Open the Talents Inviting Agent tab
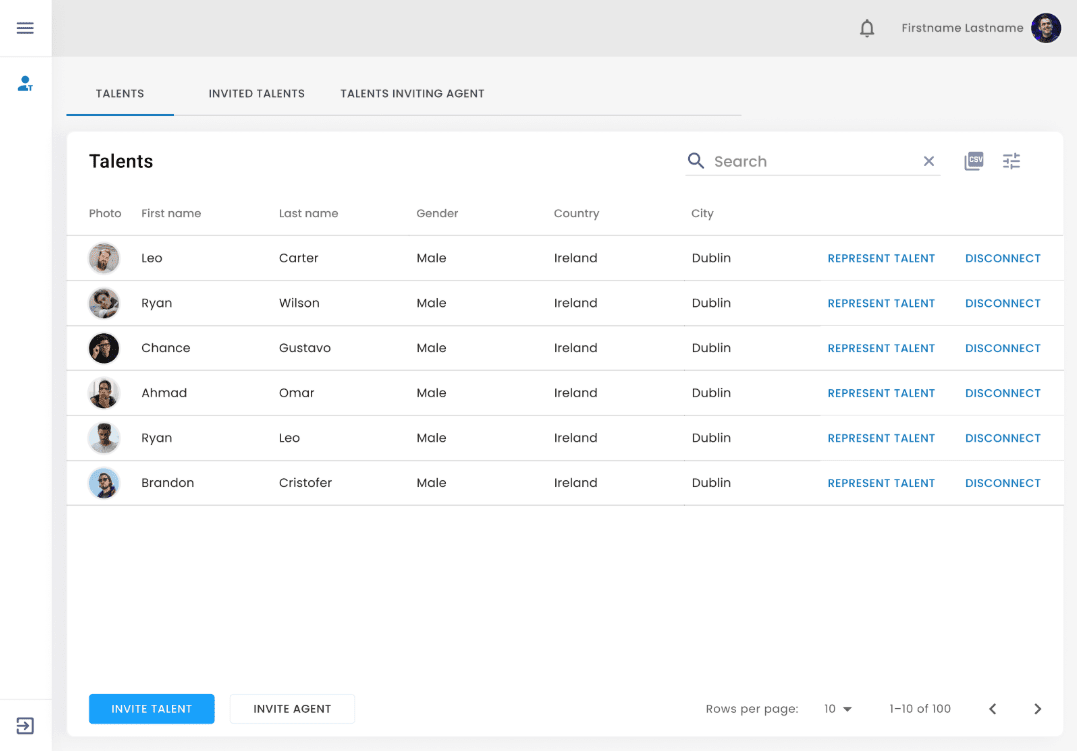Screen dimensions: 1077x751 pos(412,94)
